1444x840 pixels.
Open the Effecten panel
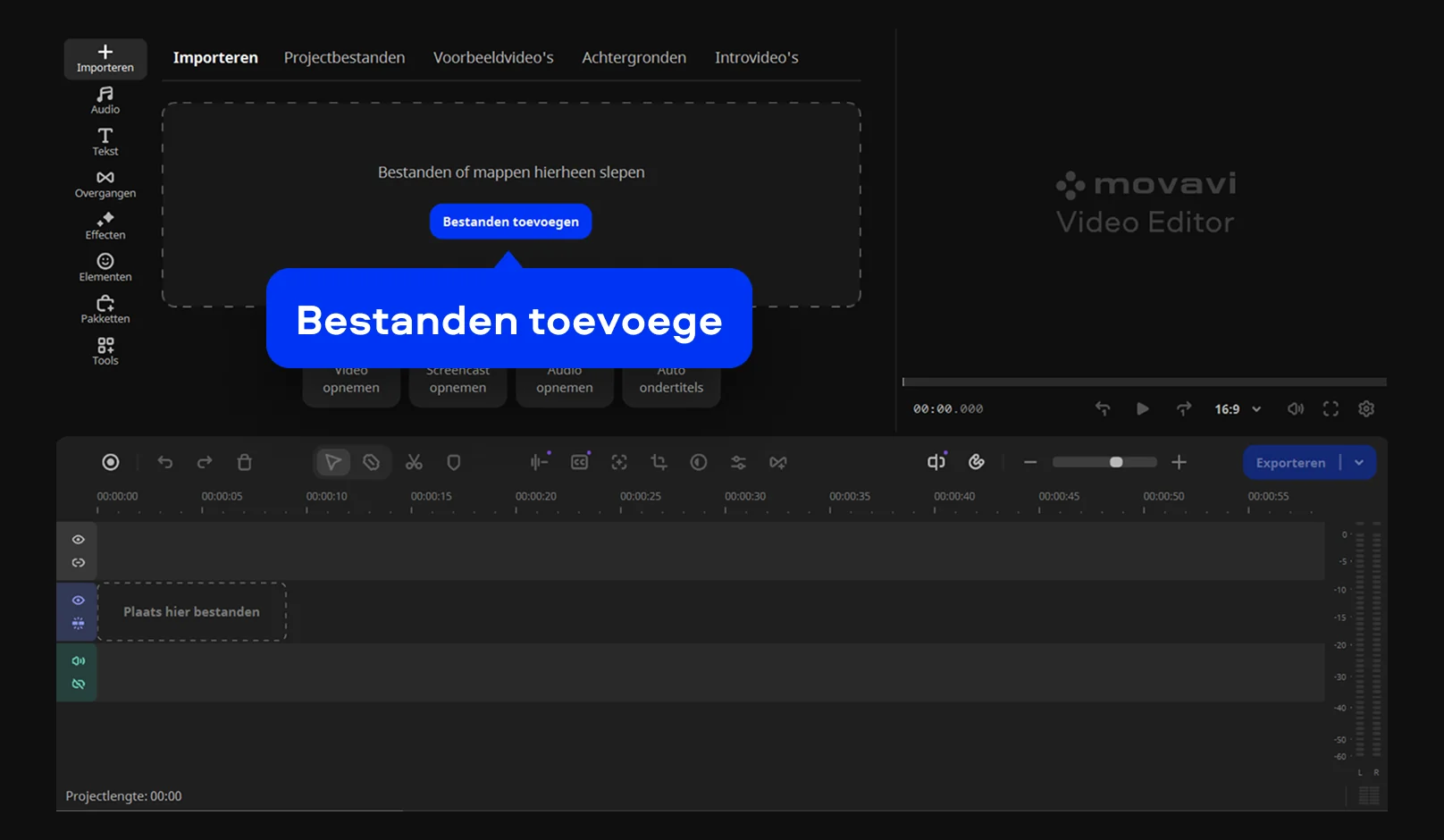click(105, 226)
